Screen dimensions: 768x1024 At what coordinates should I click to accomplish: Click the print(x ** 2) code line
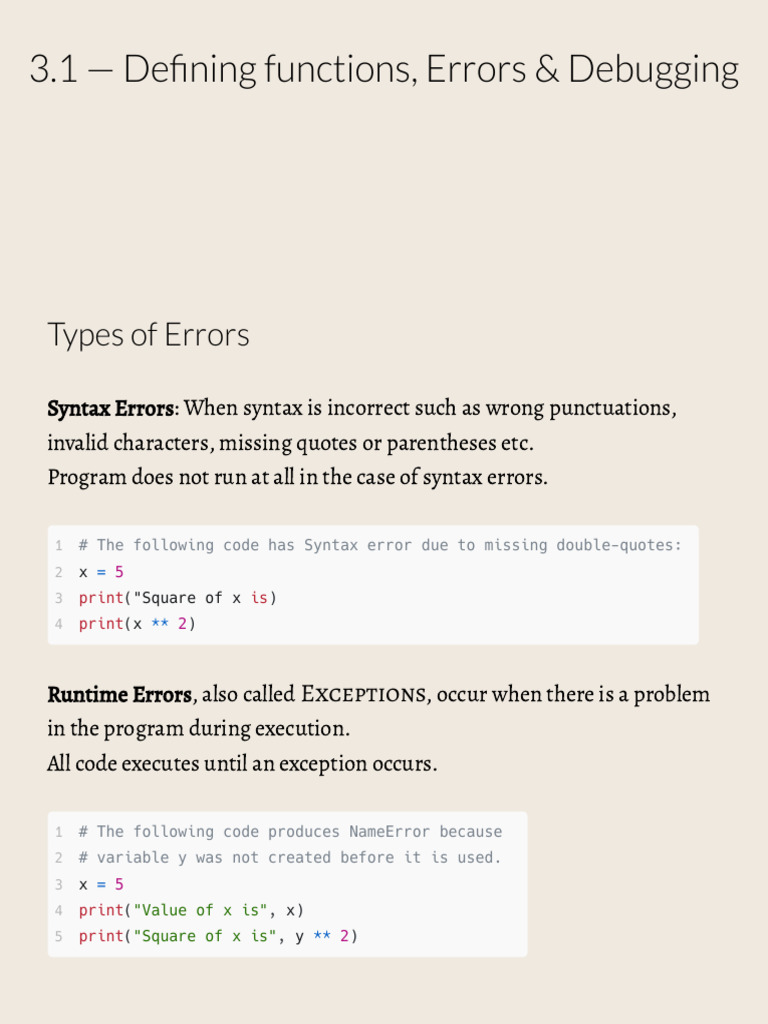tap(137, 624)
